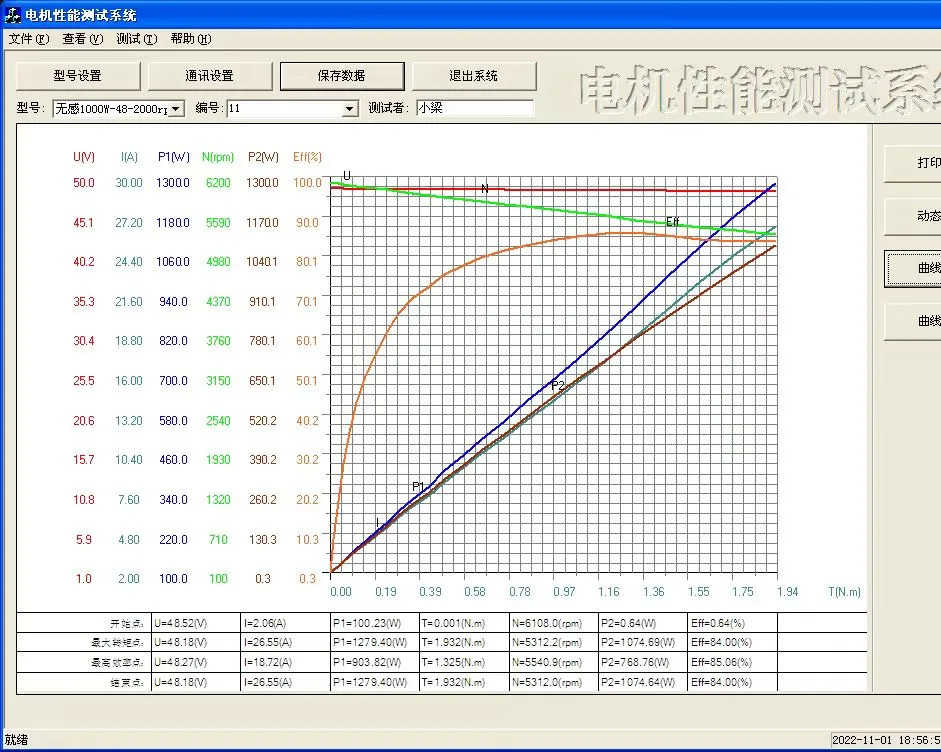
Task: Click the 保存数据 button
Action: [x=341, y=76]
